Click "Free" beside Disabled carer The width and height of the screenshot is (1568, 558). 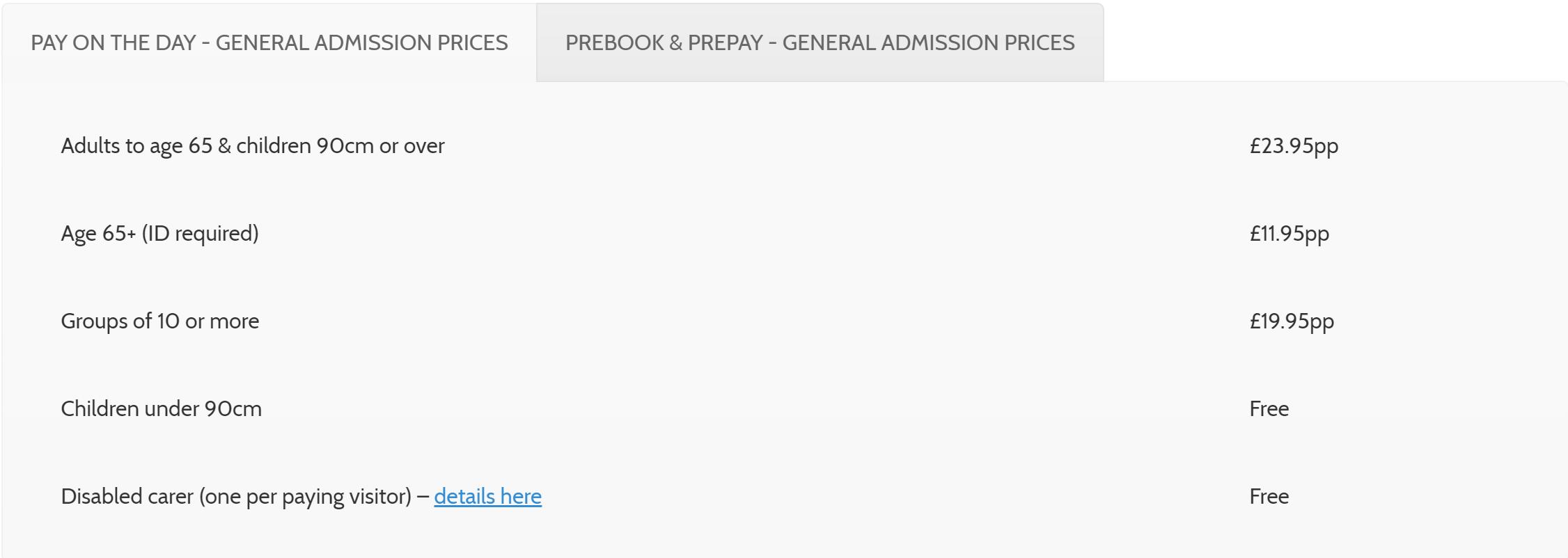click(1269, 496)
